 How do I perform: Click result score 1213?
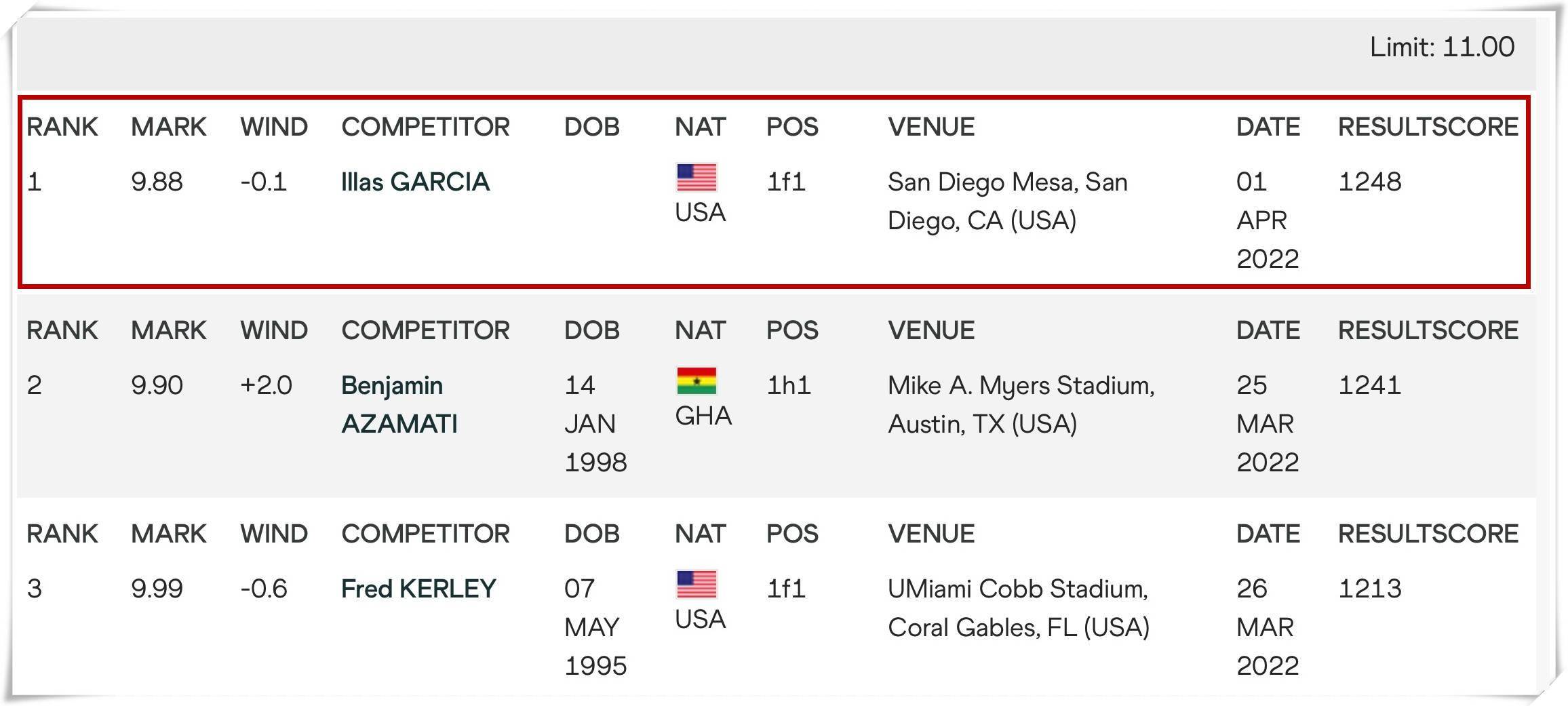pos(1369,589)
